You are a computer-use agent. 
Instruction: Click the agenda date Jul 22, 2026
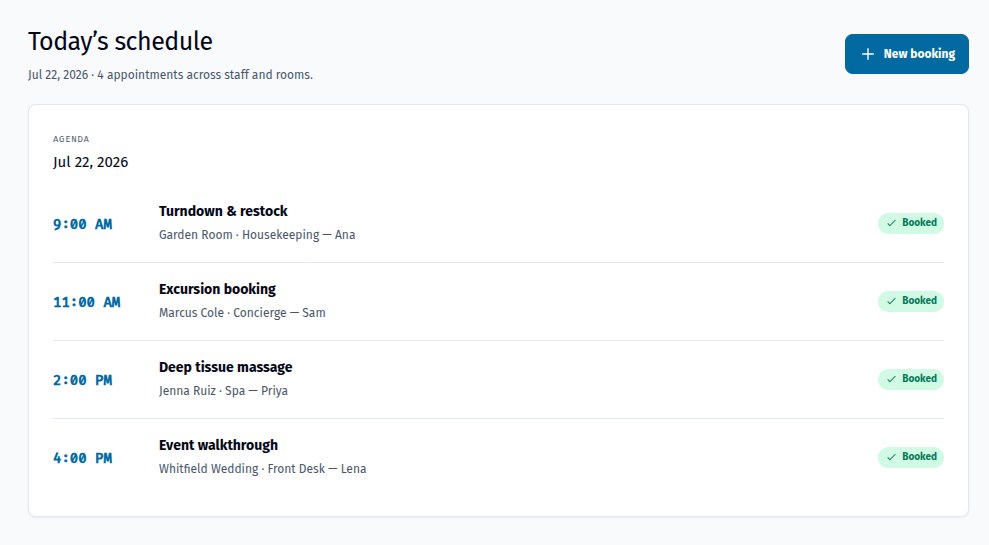point(91,163)
